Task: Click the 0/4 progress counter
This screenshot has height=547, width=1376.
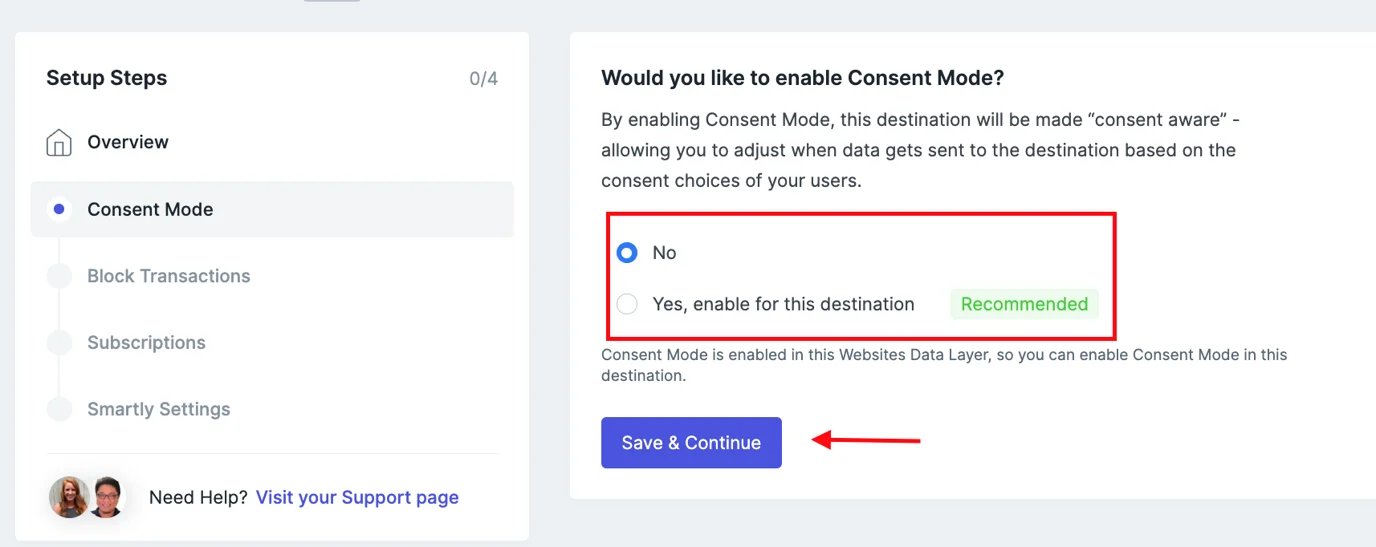Action: click(x=483, y=78)
